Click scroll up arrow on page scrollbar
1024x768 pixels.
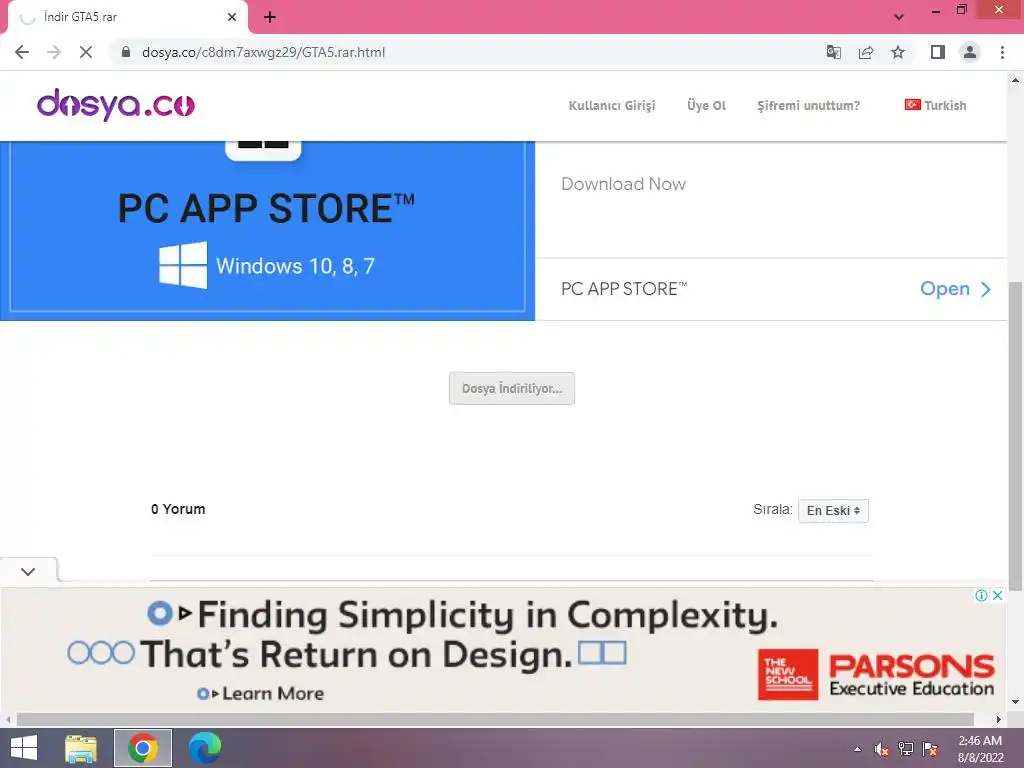pos(1015,80)
